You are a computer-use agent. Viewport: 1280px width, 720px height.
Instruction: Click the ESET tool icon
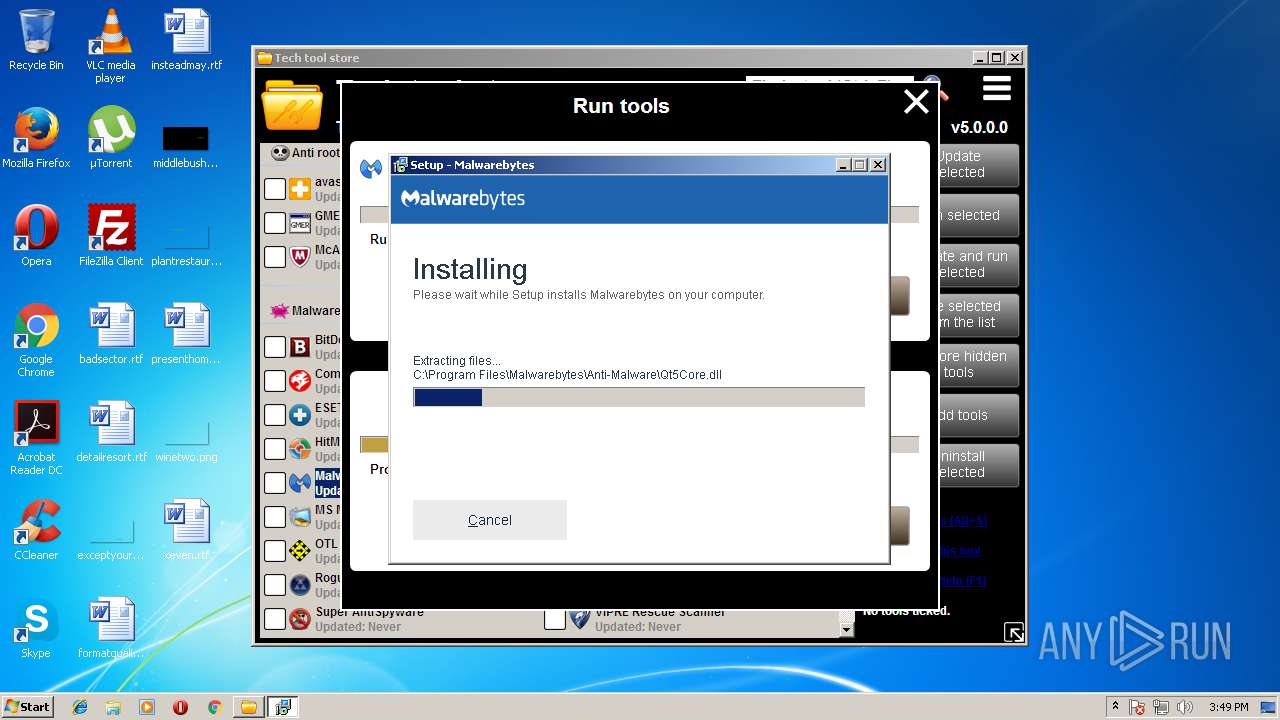300,415
